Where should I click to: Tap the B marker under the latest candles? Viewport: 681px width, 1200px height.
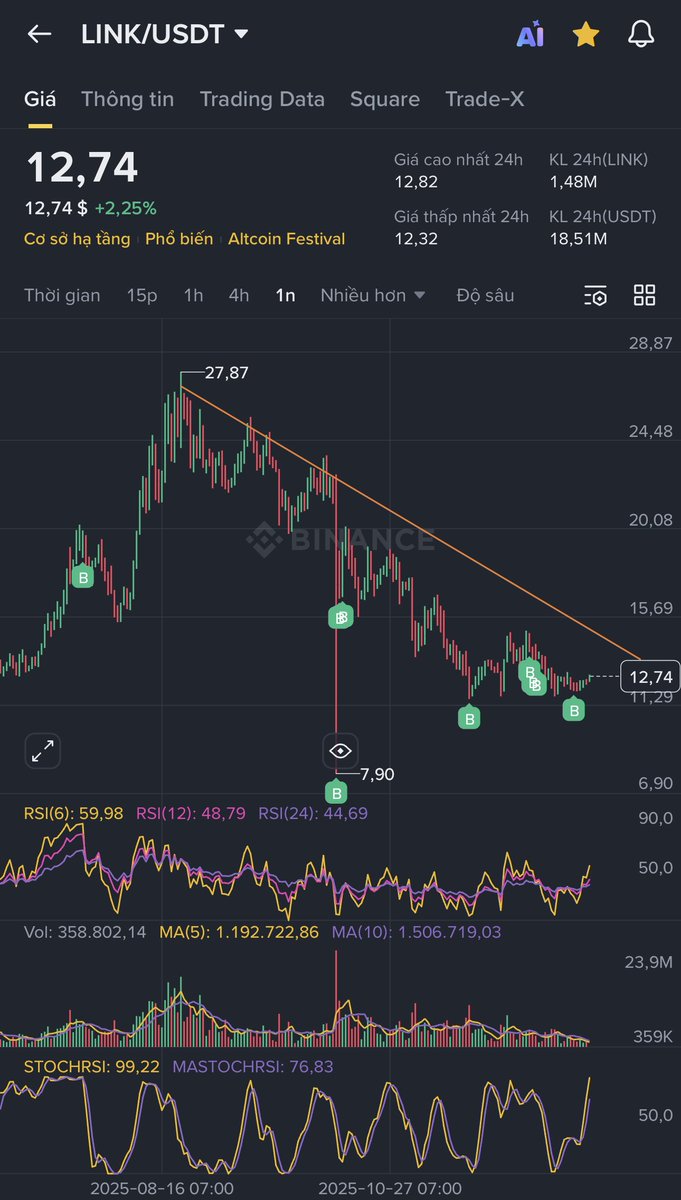coord(574,710)
